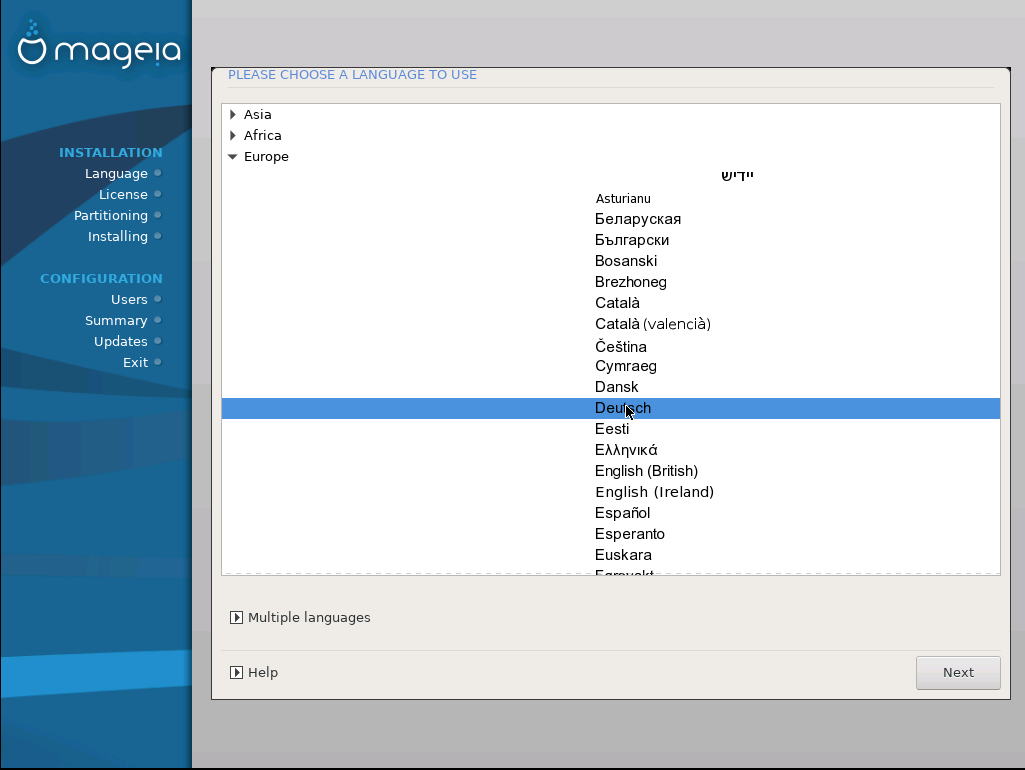The height and width of the screenshot is (770, 1025).
Task: Select Esperanto in the list
Action: pyautogui.click(x=629, y=534)
